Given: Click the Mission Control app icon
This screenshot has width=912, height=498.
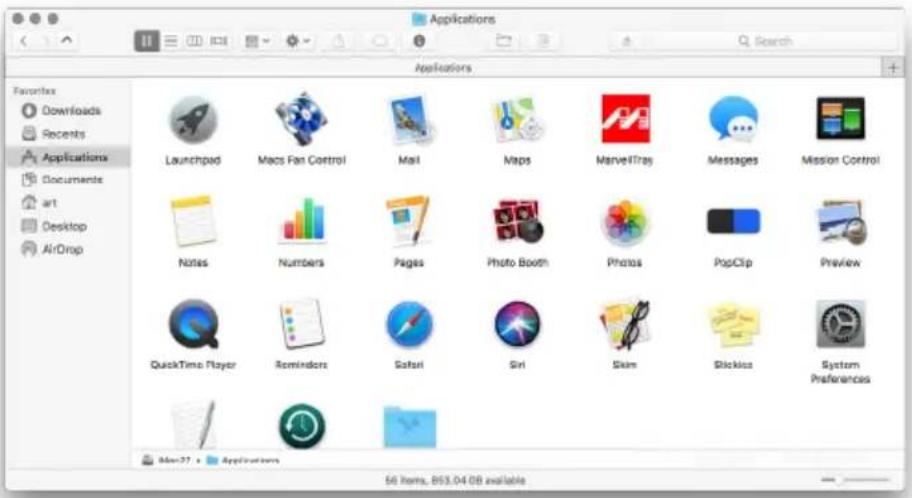Looking at the screenshot, I should tap(840, 119).
